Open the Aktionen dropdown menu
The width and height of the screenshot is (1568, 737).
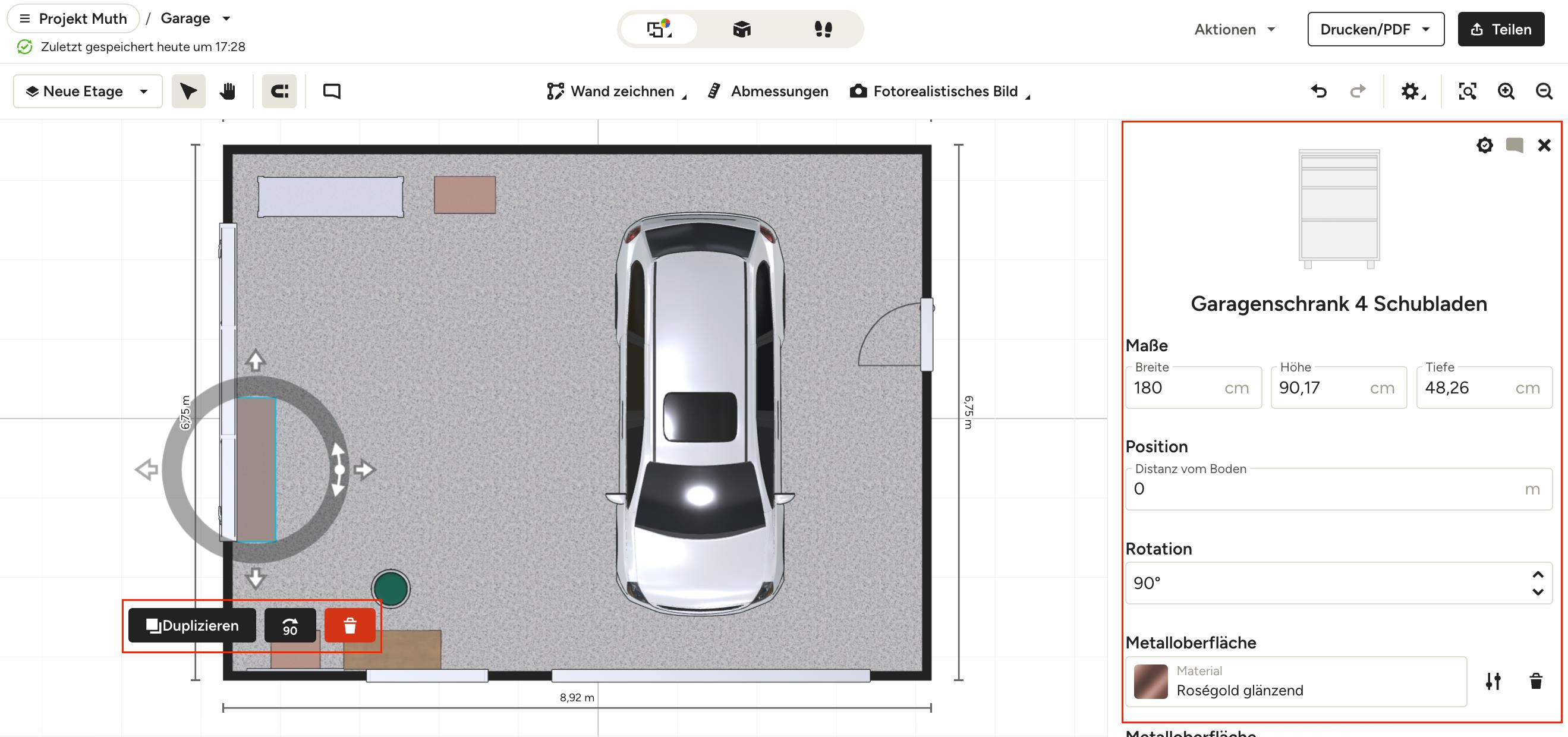point(1235,29)
